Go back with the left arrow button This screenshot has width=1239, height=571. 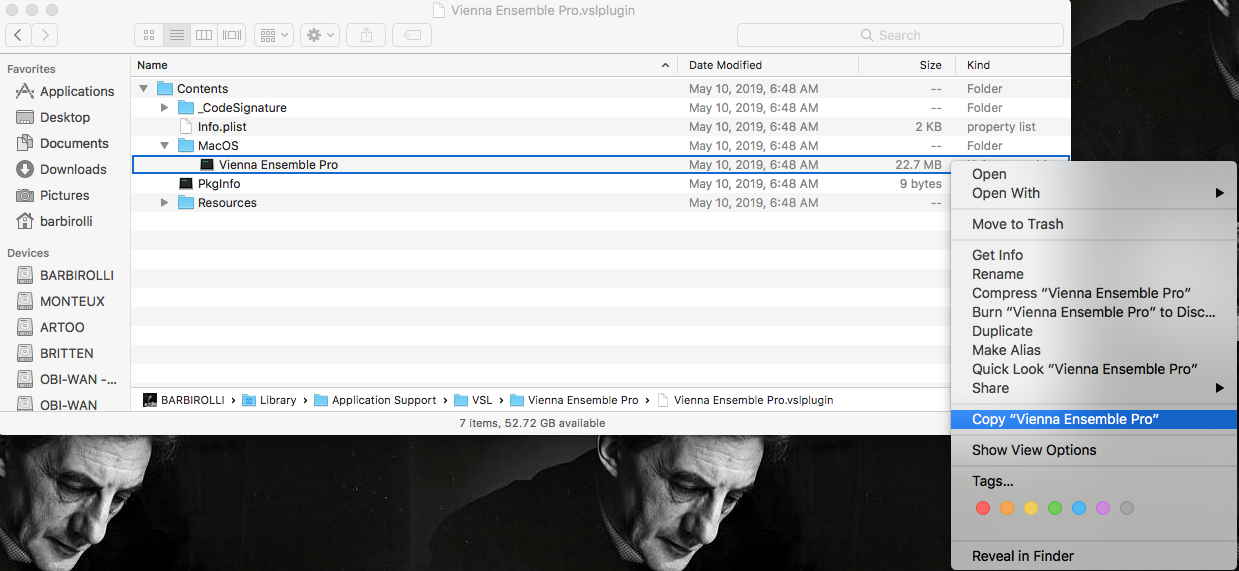[19, 35]
